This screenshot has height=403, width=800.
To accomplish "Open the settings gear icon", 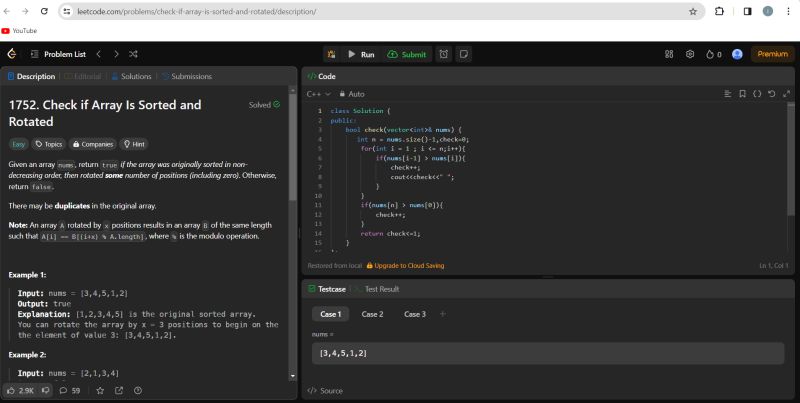I will click(x=690, y=54).
